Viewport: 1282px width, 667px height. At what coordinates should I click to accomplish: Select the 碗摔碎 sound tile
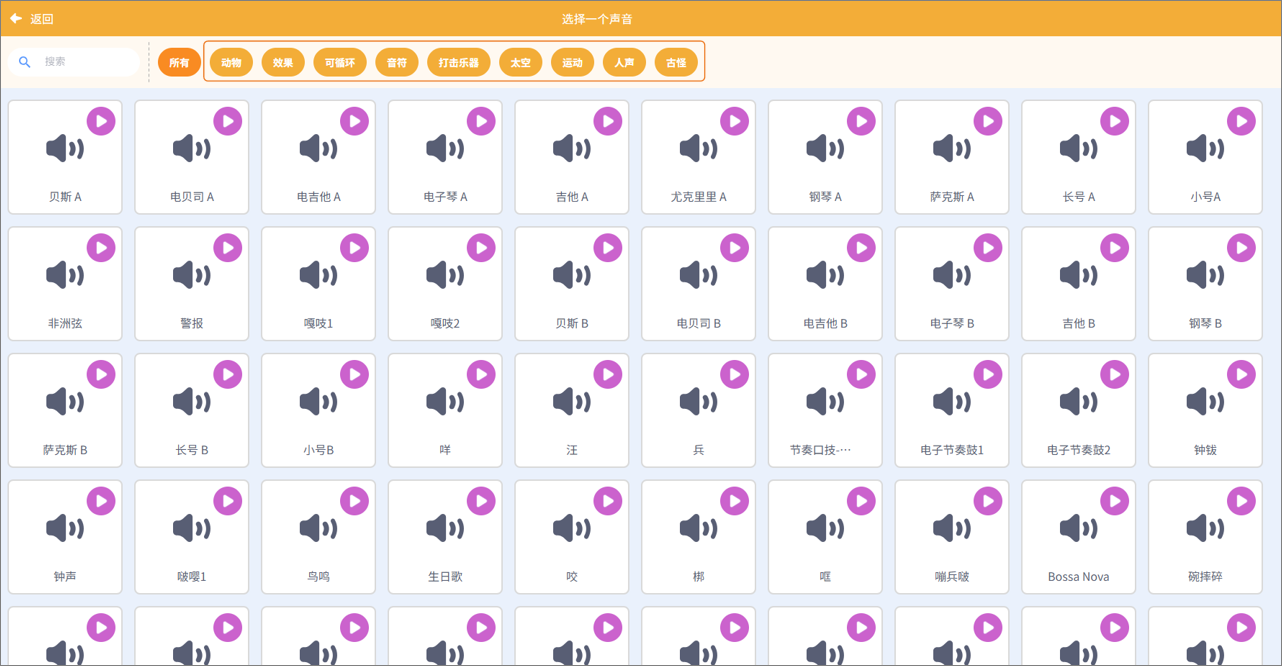coord(1205,546)
